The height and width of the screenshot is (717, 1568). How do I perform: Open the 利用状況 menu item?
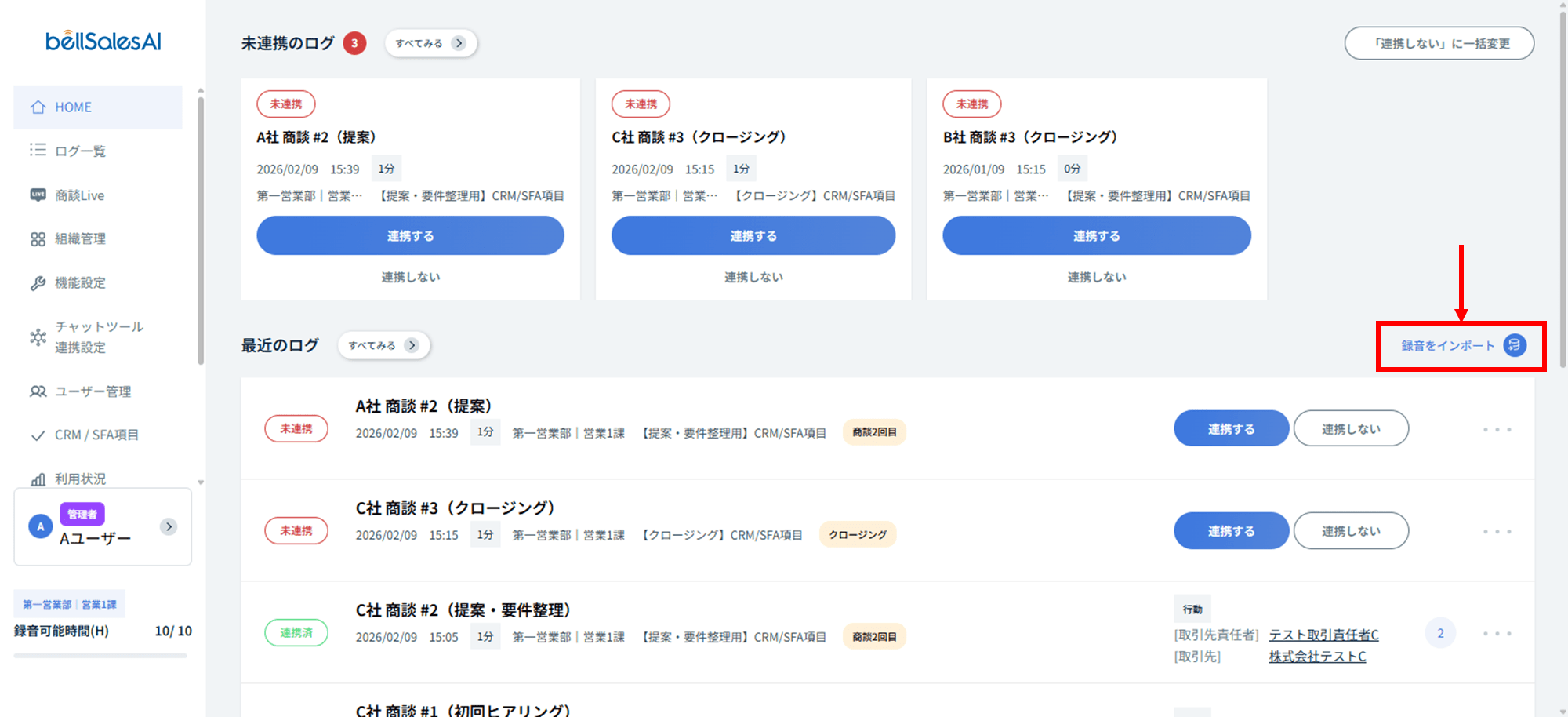pyautogui.click(x=80, y=478)
